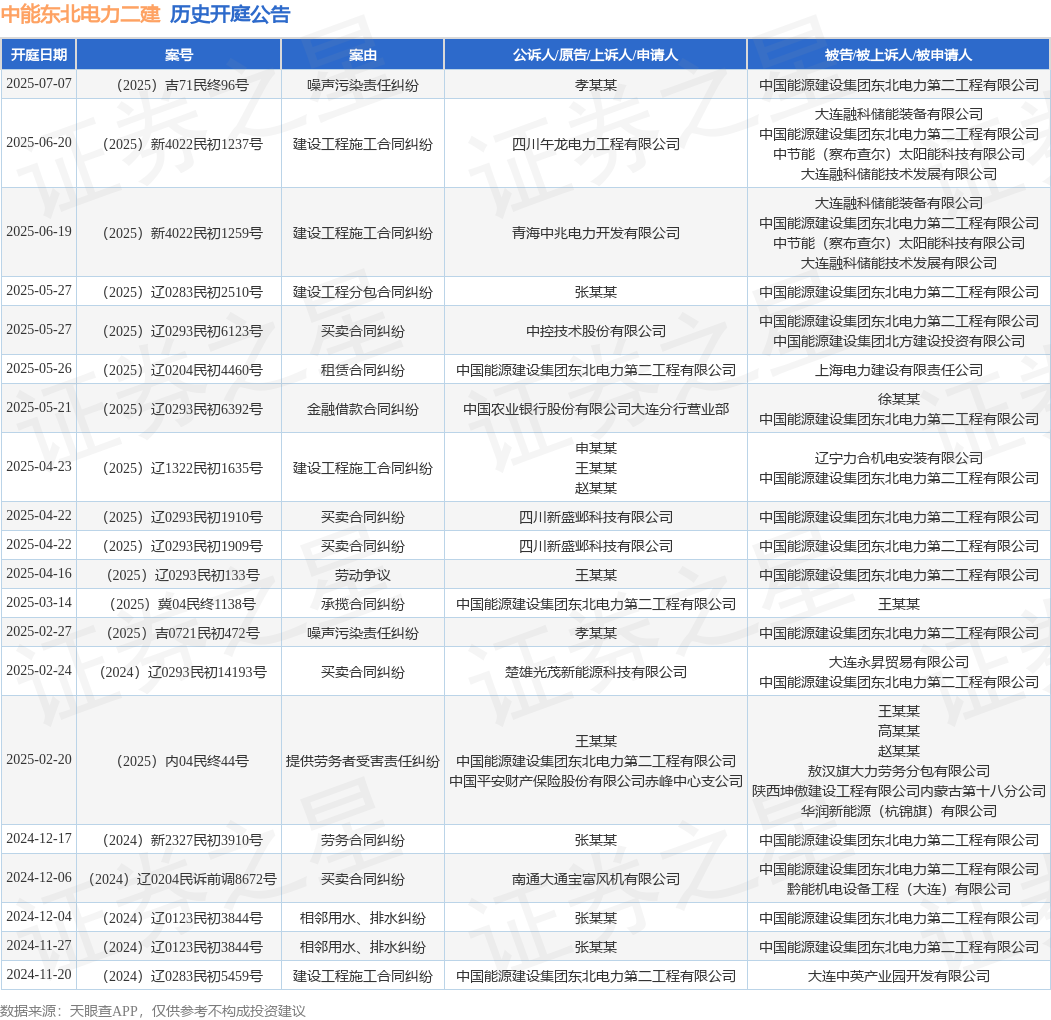Click plaintiff 申某某
1051x1020 pixels.
coord(596,448)
